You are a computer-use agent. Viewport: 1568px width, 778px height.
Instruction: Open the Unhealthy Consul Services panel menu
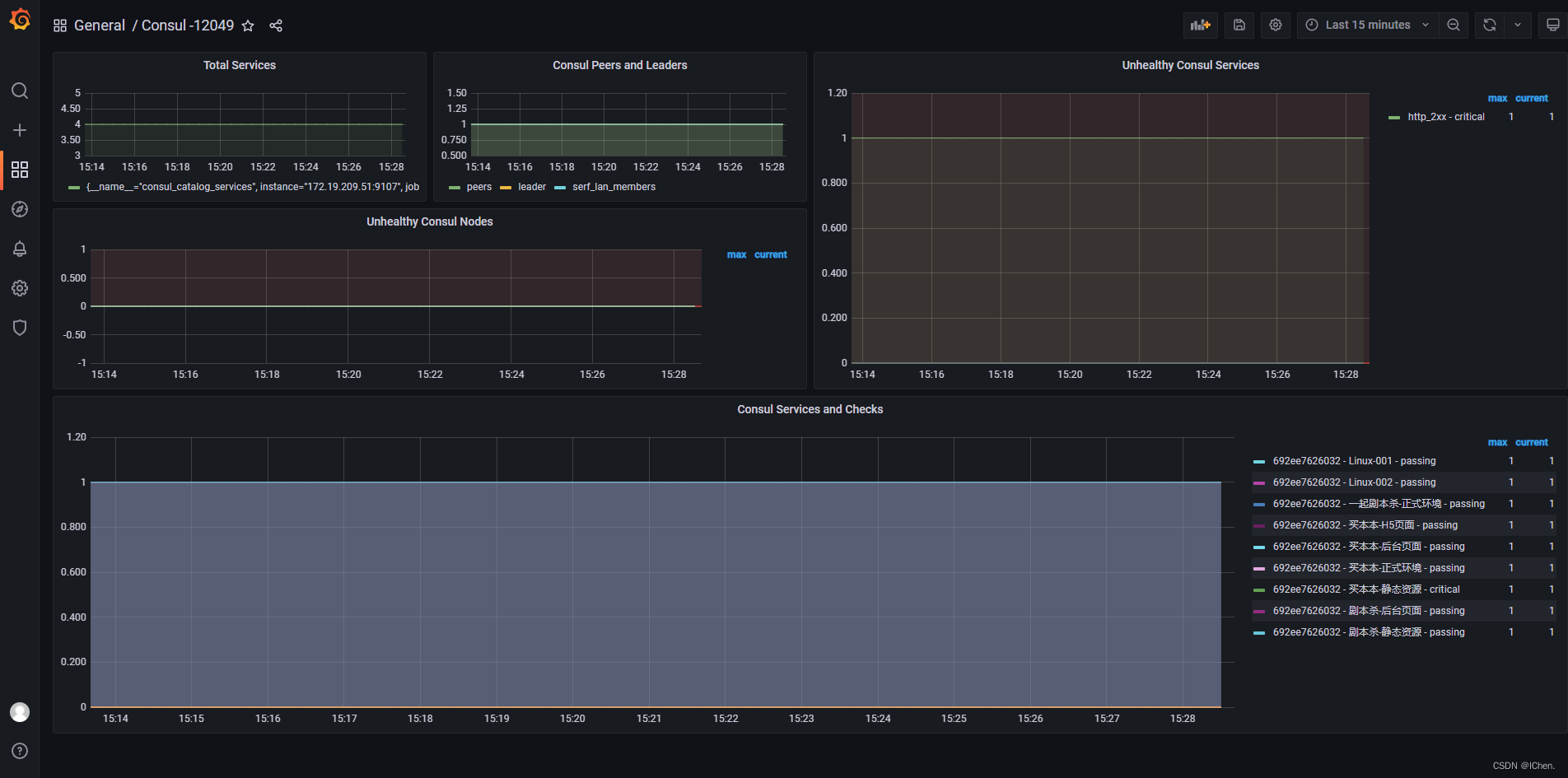[1190, 65]
